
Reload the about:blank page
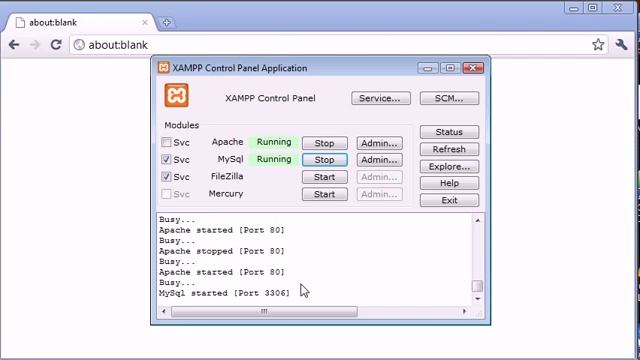tap(56, 44)
